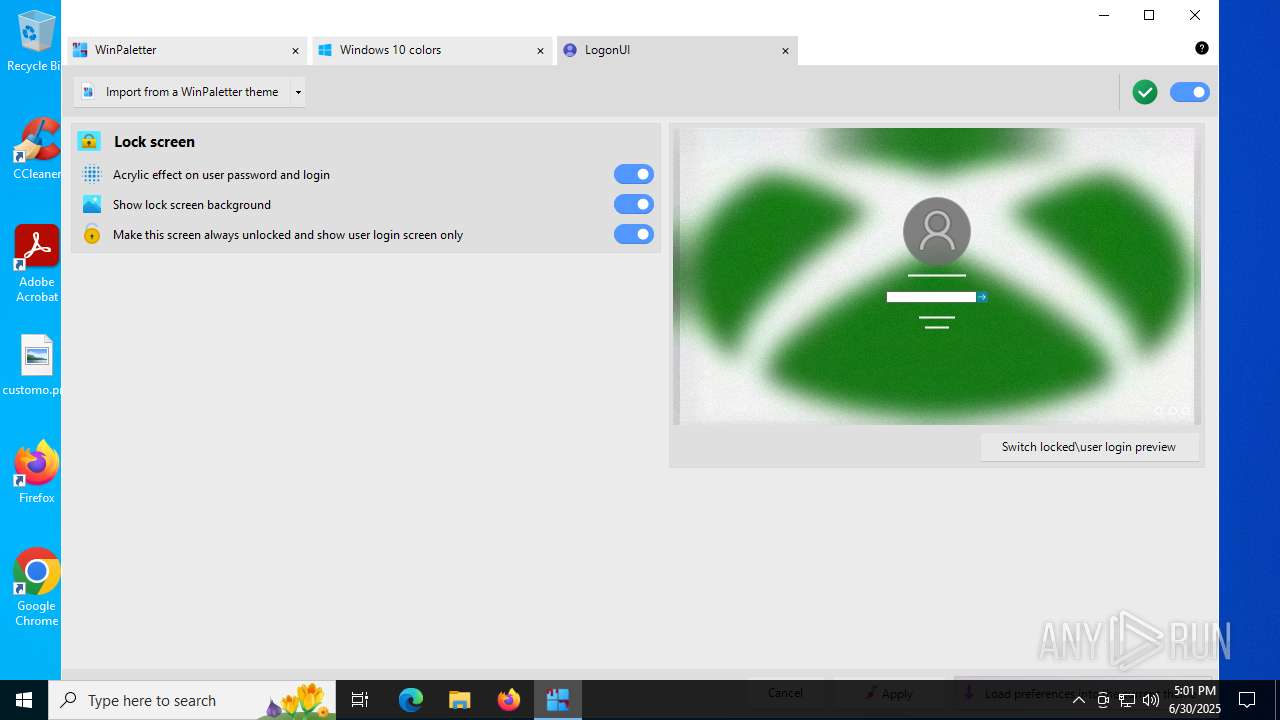The image size is (1280, 720).
Task: Maximize the WinPaletter window
Action: 1149,15
